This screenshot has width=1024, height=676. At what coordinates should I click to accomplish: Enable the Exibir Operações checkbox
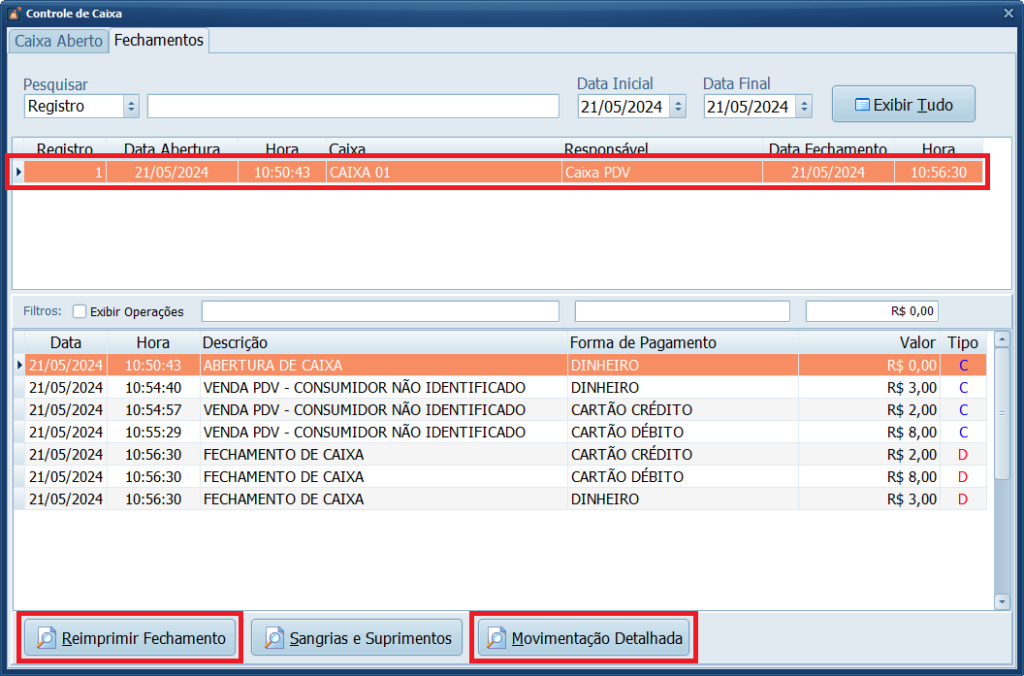(80, 311)
